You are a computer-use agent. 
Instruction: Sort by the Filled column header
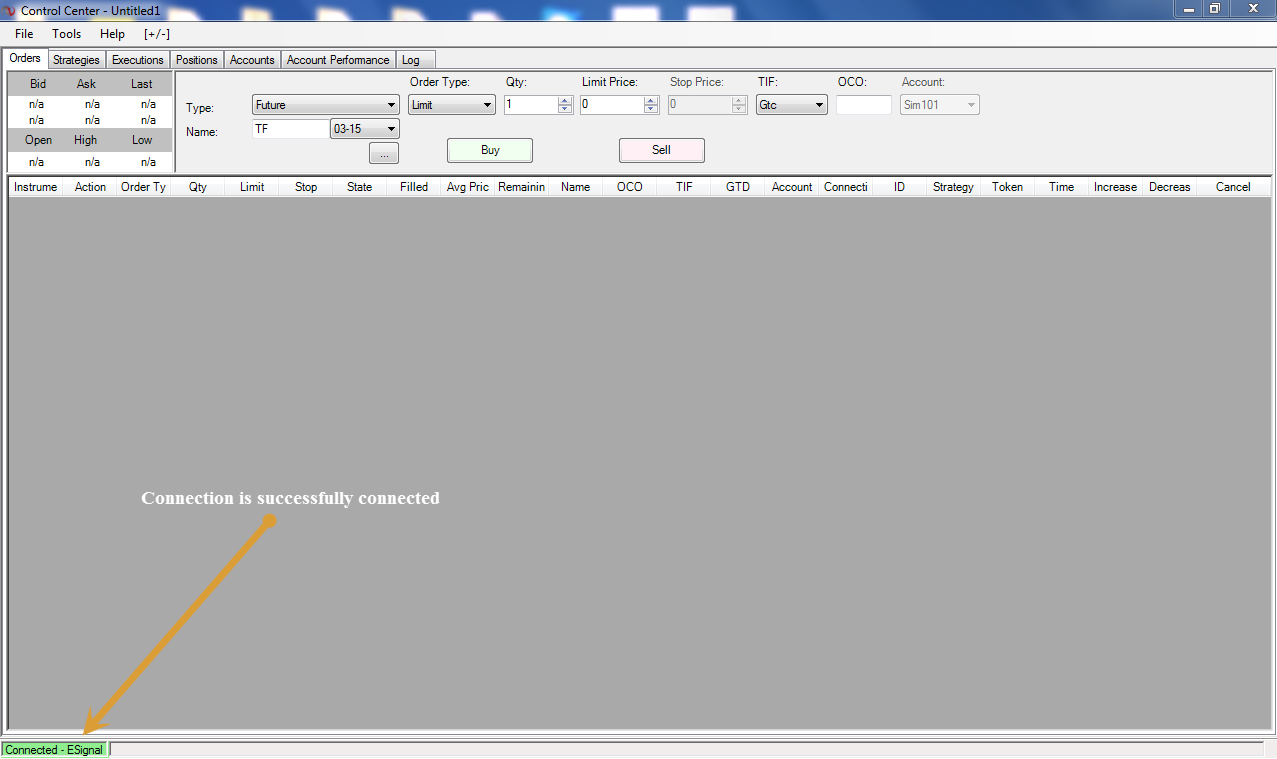pos(414,187)
